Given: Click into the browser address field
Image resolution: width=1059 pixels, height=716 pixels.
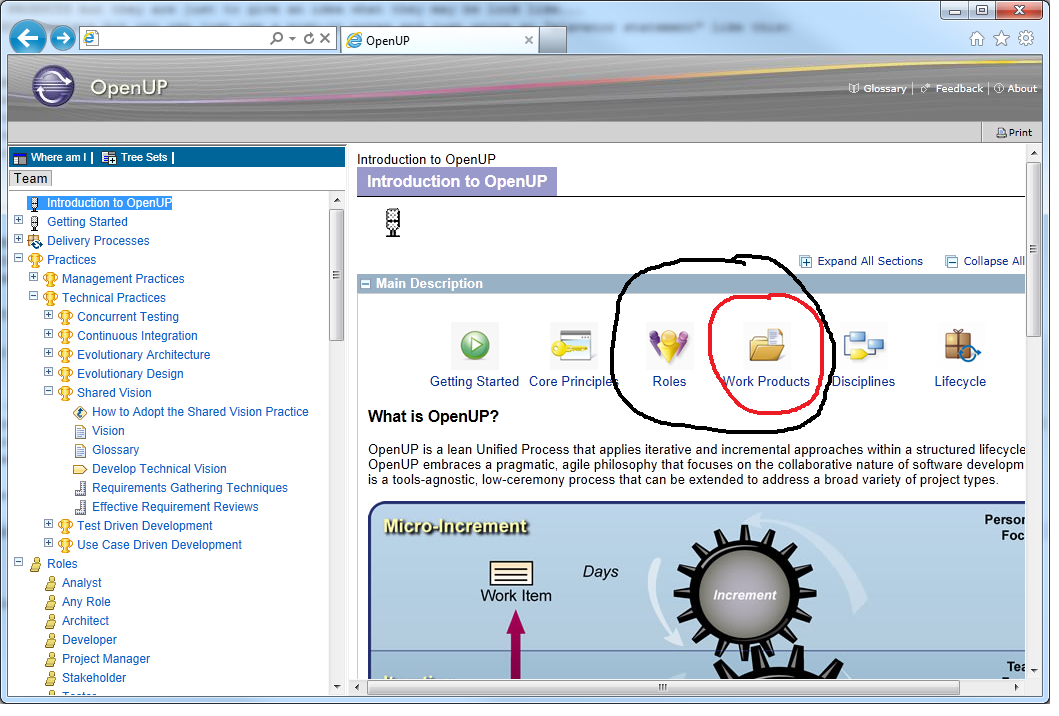Looking at the screenshot, I should coord(182,39).
